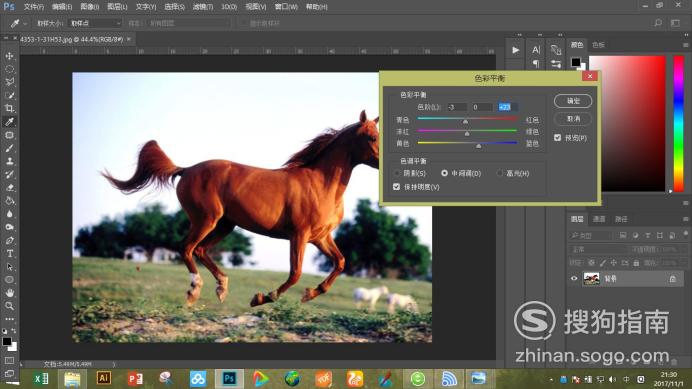
Task: Open the Layers panel options menu
Action: (x=685, y=219)
